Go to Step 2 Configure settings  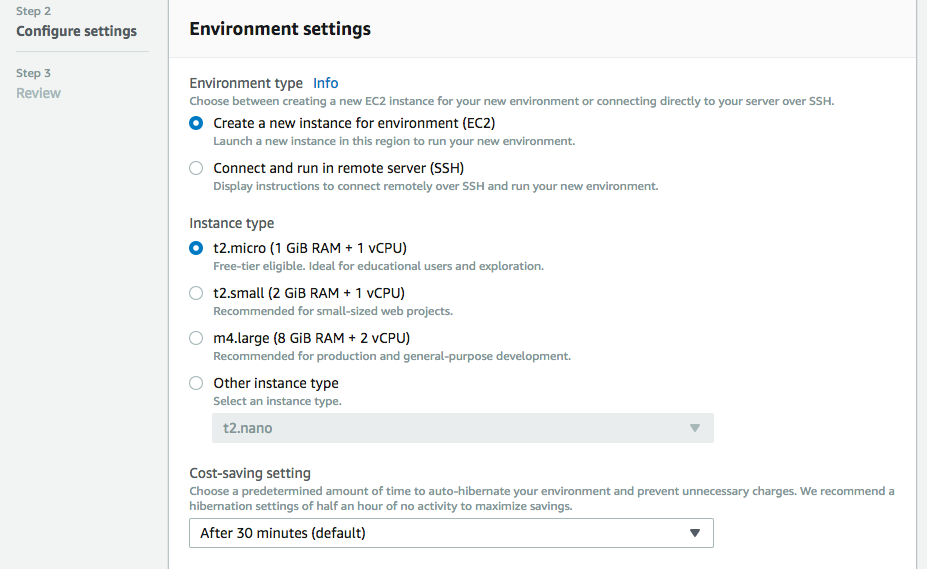pyautogui.click(x=76, y=31)
